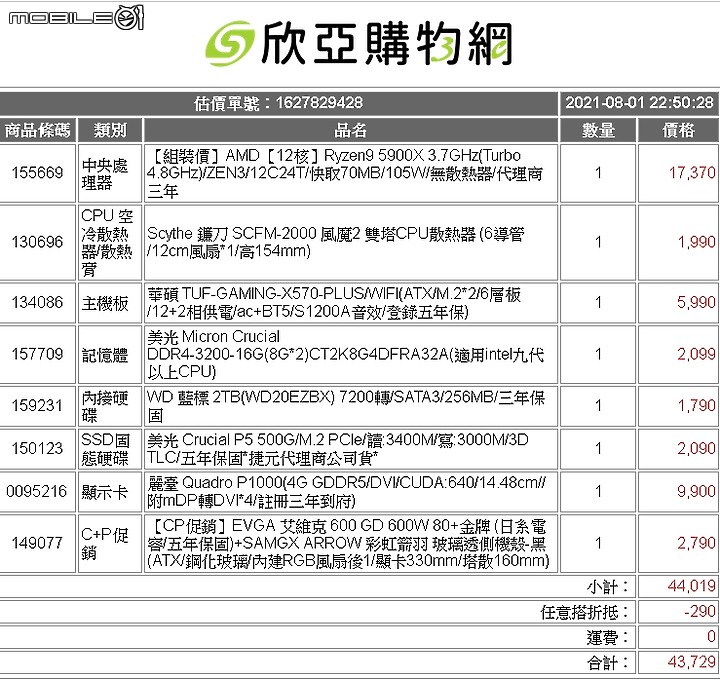Click the 顯示卡 category cell
This screenshot has width=720, height=680.
coord(110,492)
